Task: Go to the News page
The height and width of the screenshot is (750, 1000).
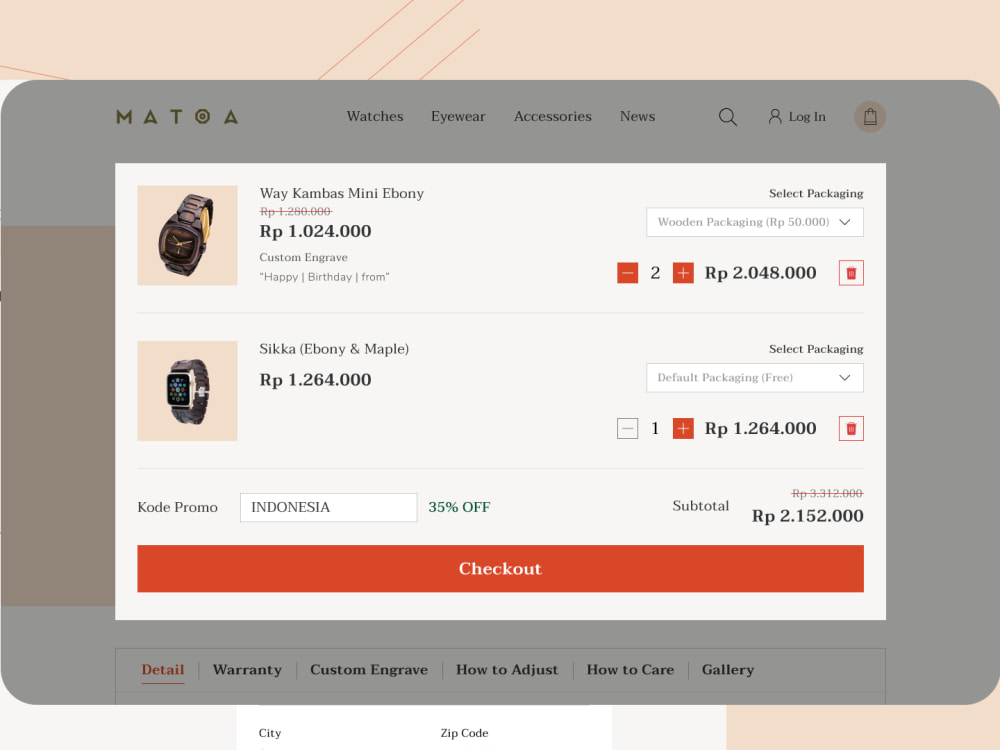Action: (x=638, y=116)
